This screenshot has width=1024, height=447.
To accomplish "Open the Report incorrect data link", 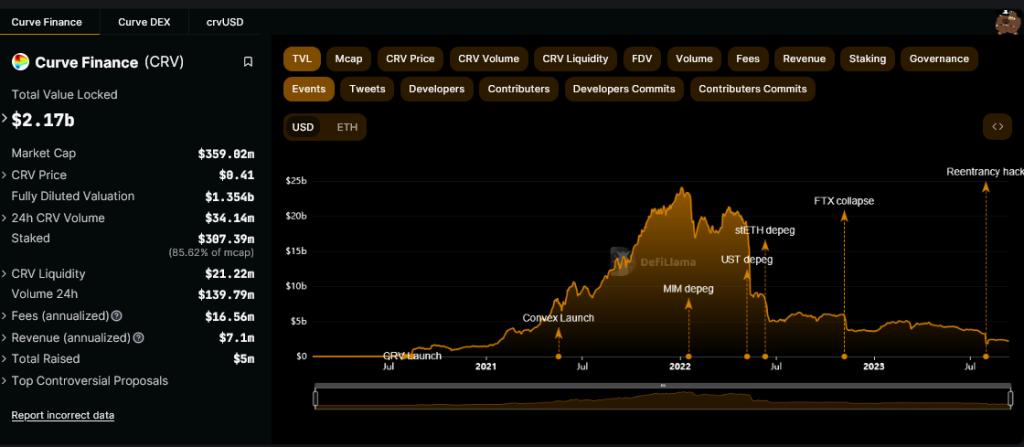I will tap(62, 415).
